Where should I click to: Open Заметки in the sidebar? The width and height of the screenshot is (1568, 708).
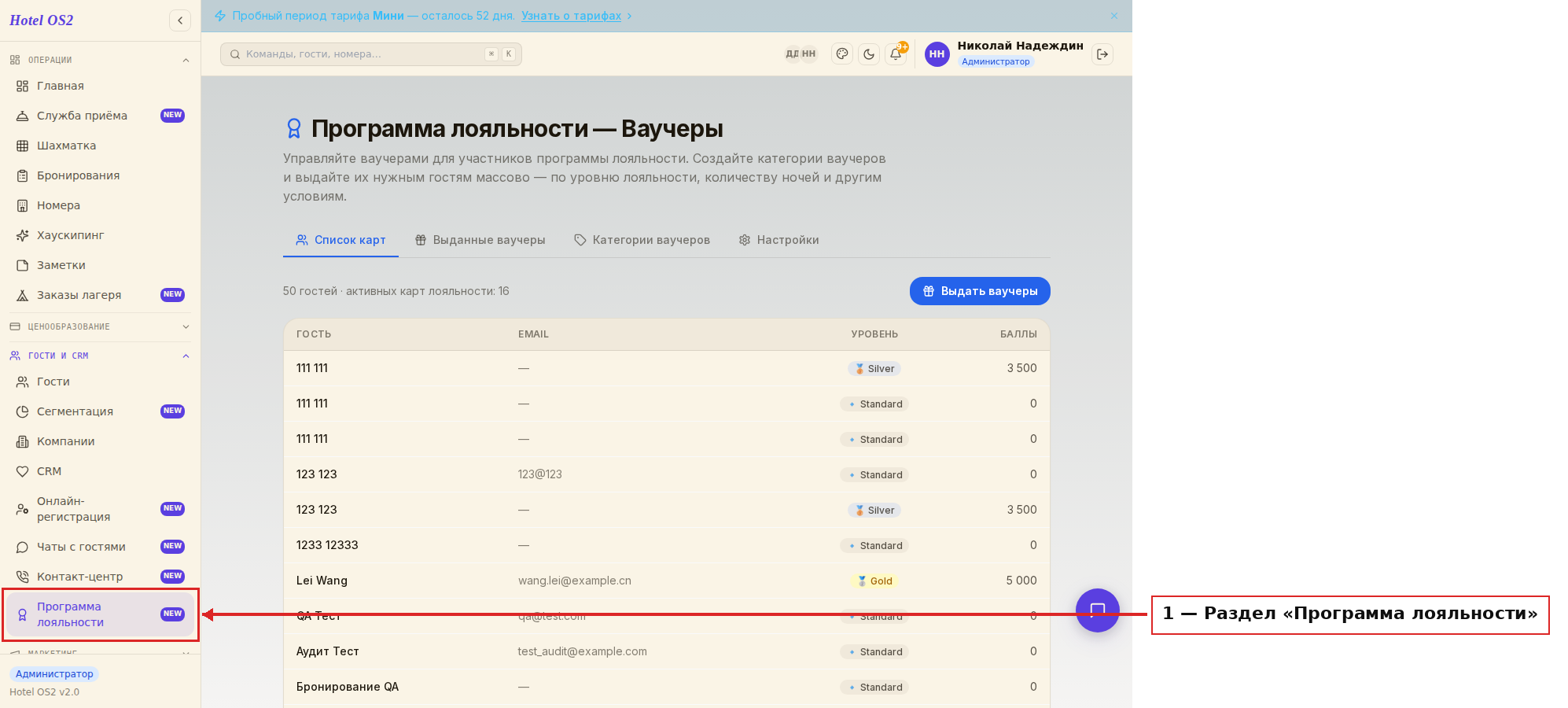100,265
